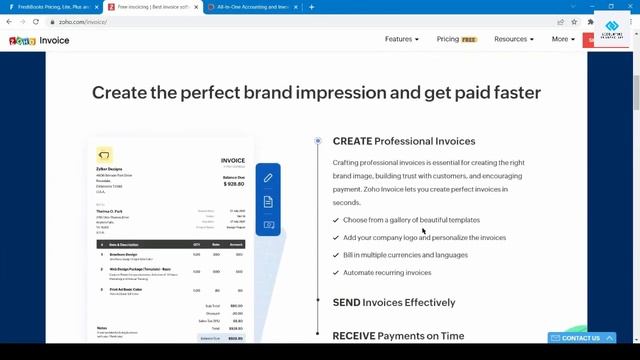Viewport: 640px width, 360px height.
Task: Click the red sign up button in header
Action: (589, 40)
